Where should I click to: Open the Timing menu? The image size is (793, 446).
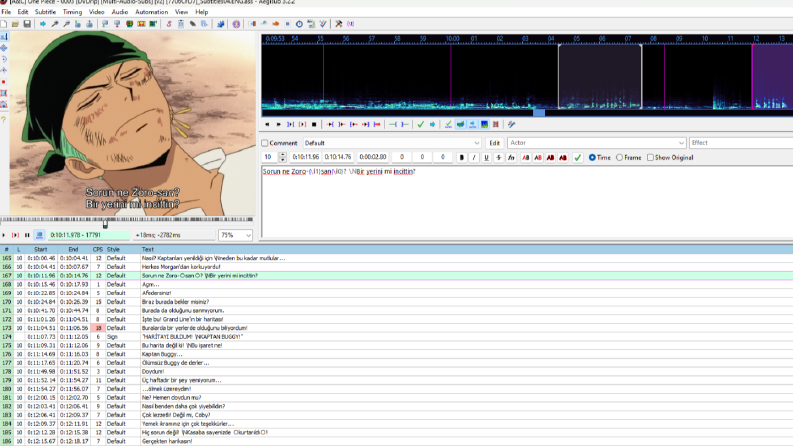pyautogui.click(x=72, y=12)
